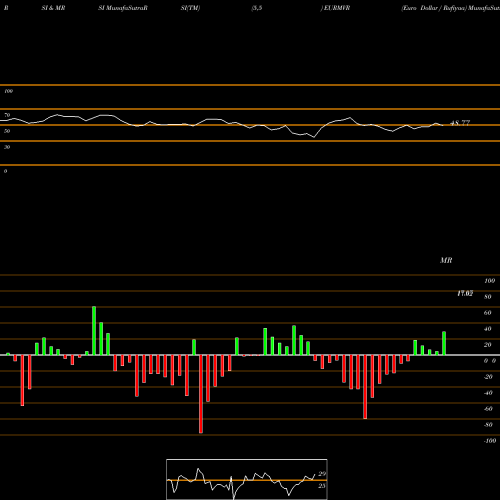Click the -20 label on MR axis
The width and height of the screenshot is (500, 500).
pos(488,377)
